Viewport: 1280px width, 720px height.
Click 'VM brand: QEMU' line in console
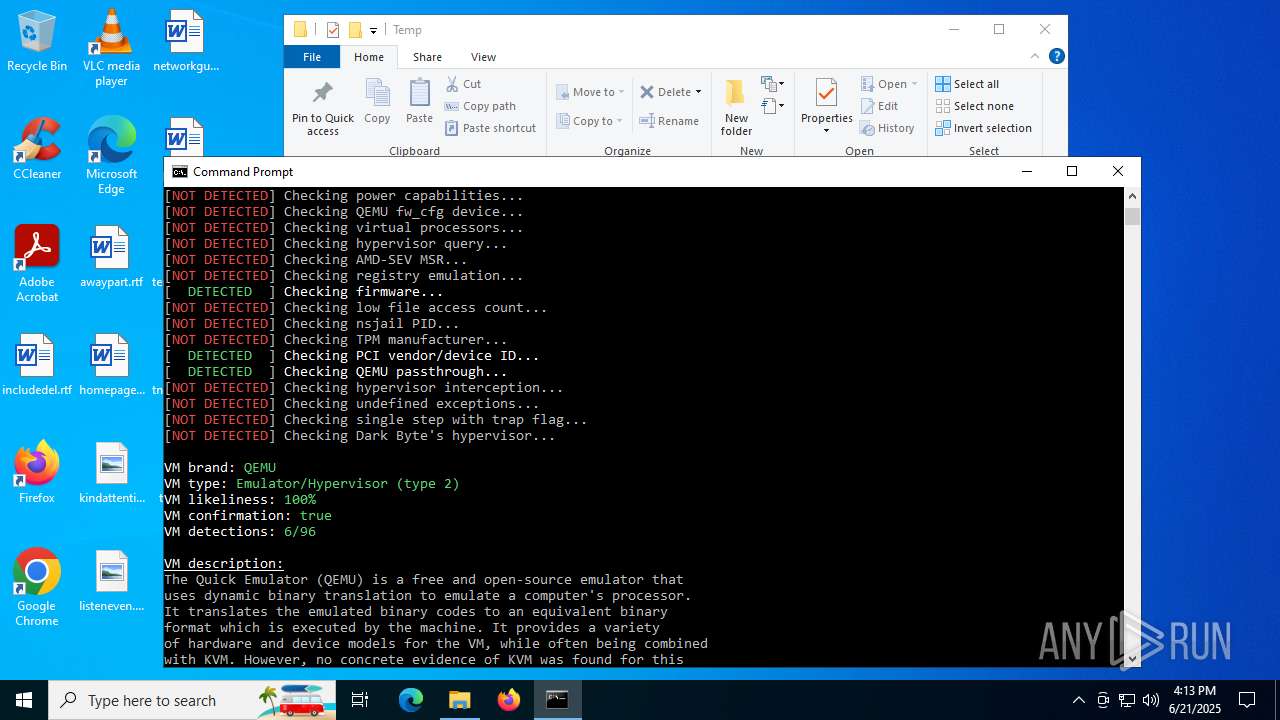[x=220, y=467]
